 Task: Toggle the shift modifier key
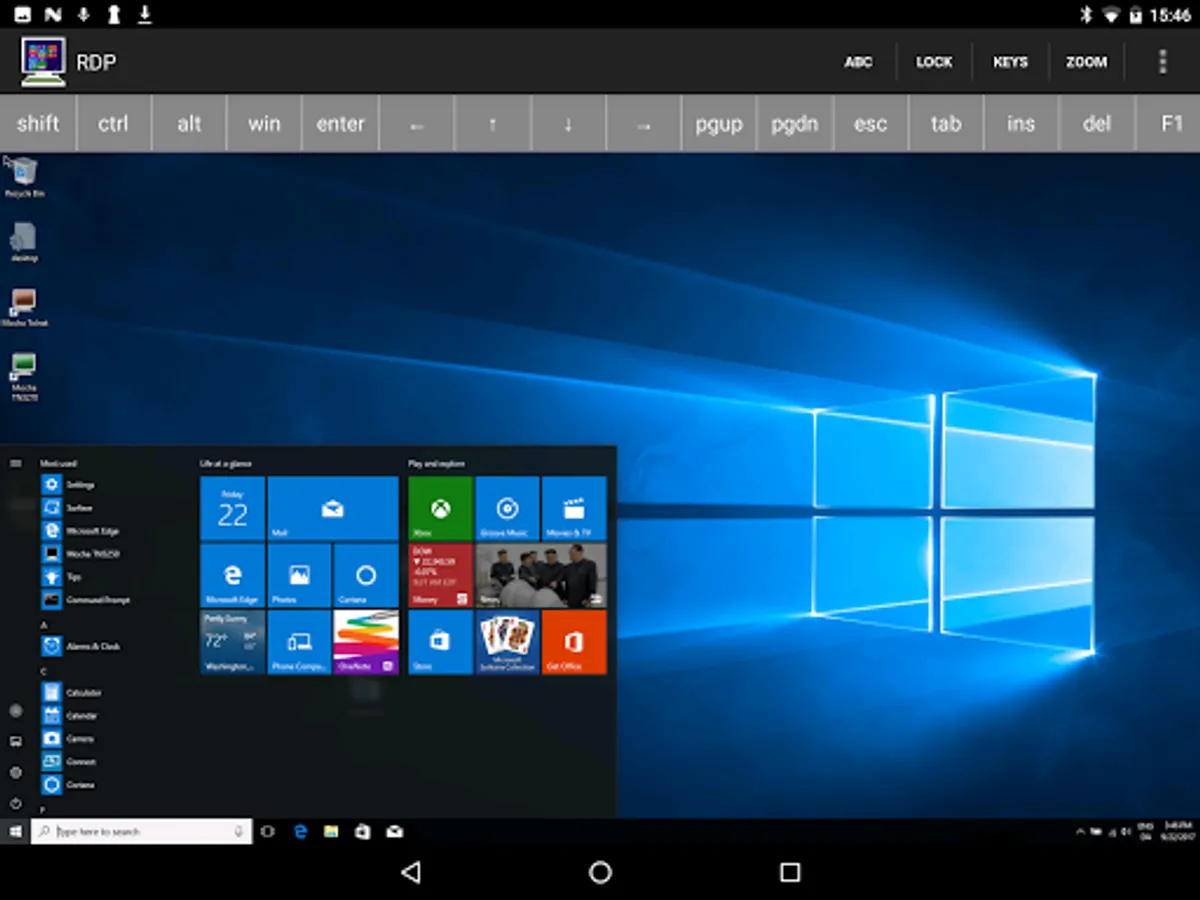tap(38, 124)
